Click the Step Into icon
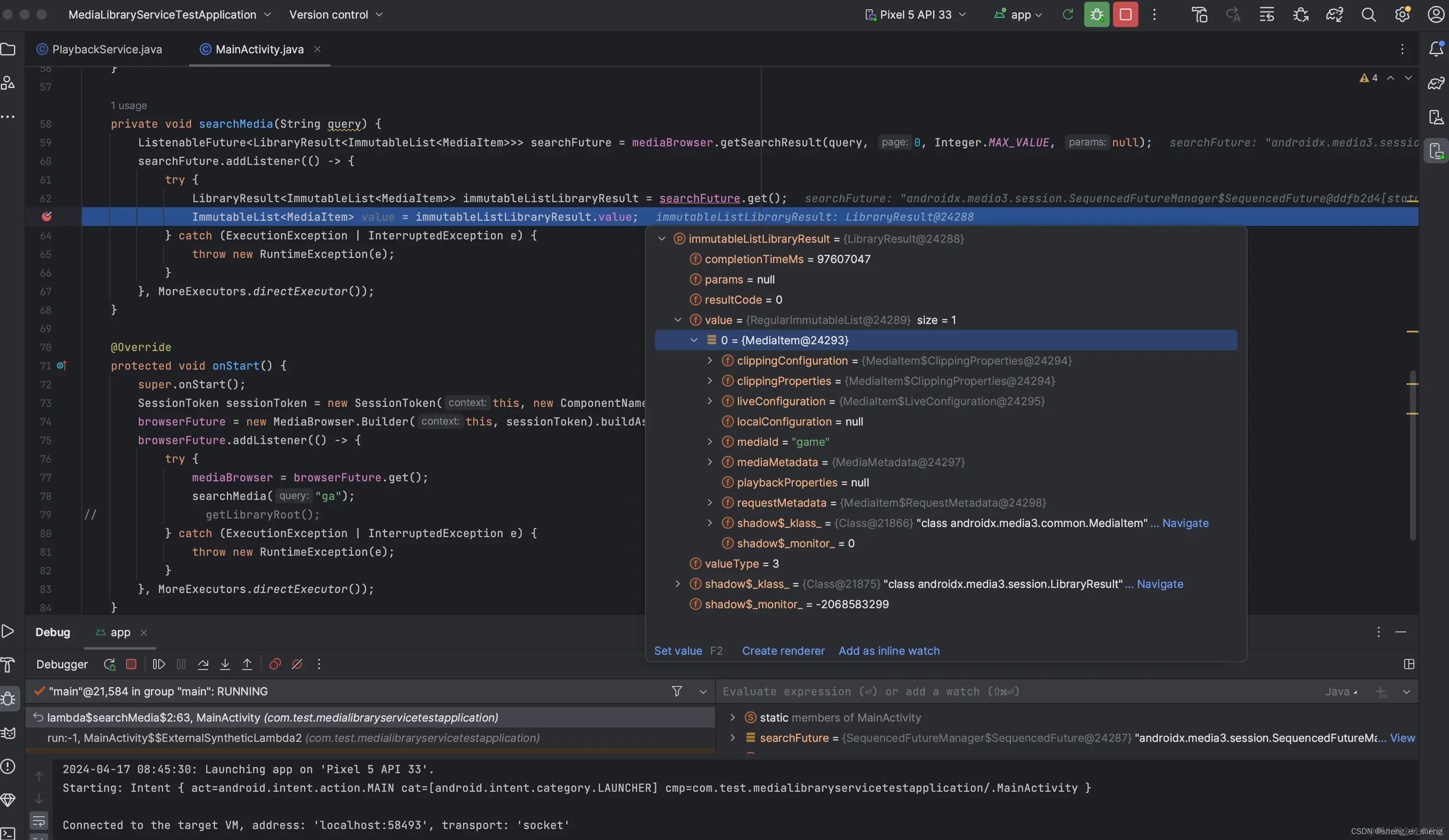 tap(225, 664)
